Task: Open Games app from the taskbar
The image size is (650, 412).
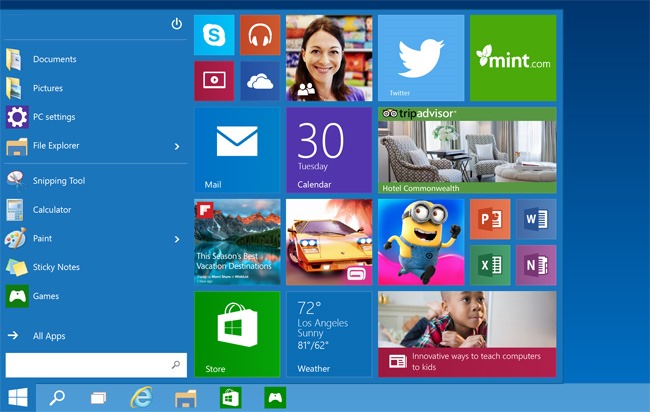Action: pyautogui.click(x=275, y=398)
